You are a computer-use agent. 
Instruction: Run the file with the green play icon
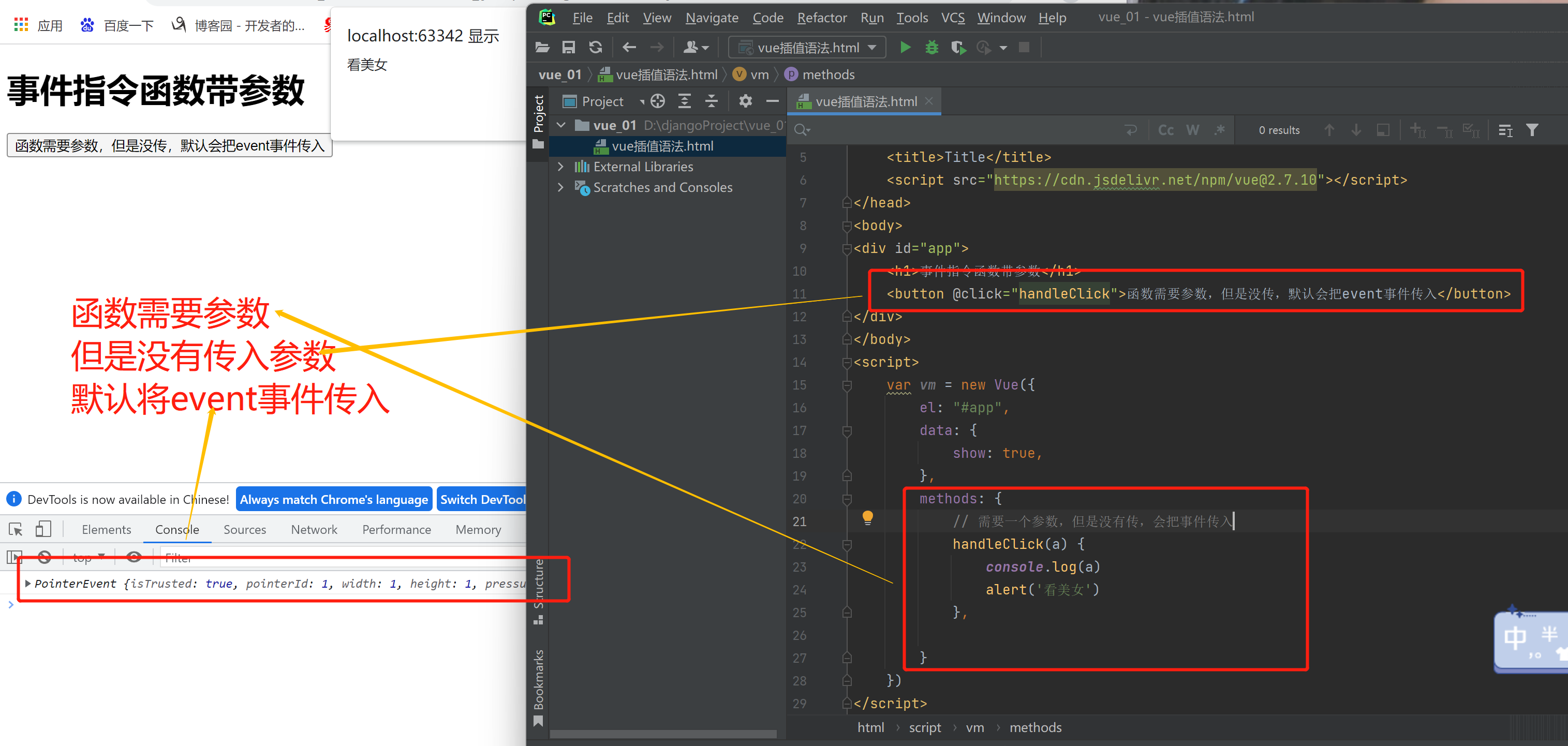tap(905, 47)
